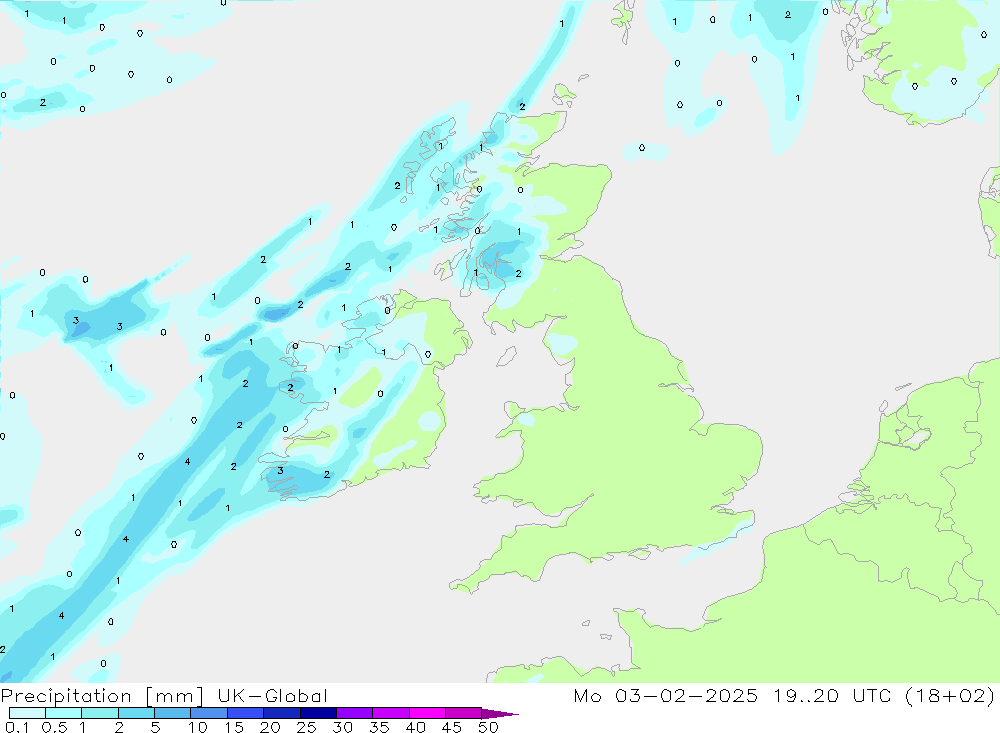This screenshot has height=733, width=1000.
Task: Select the 40–45 mm magenta legend swatch
Action: (427, 713)
